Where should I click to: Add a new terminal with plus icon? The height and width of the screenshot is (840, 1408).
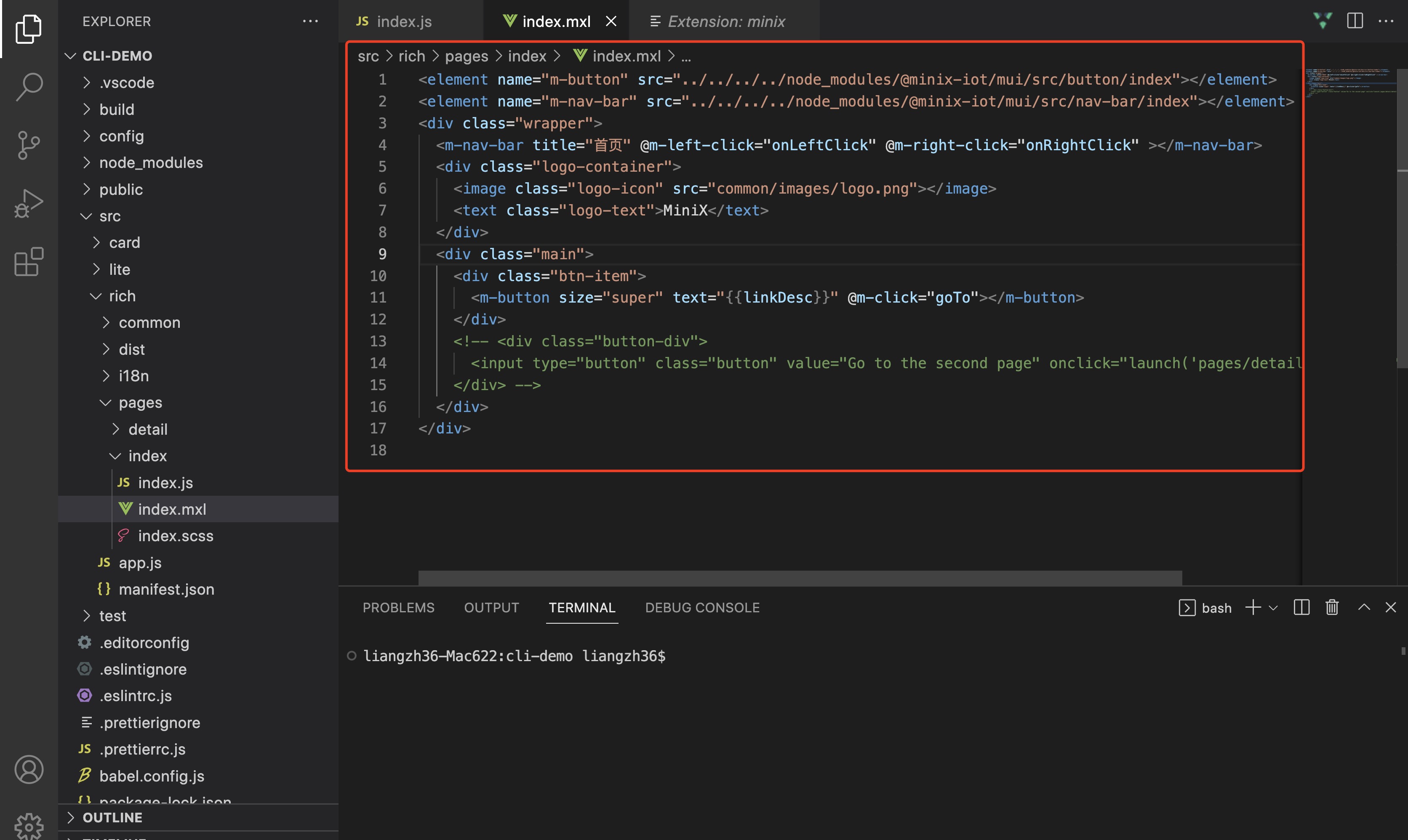point(1253,607)
